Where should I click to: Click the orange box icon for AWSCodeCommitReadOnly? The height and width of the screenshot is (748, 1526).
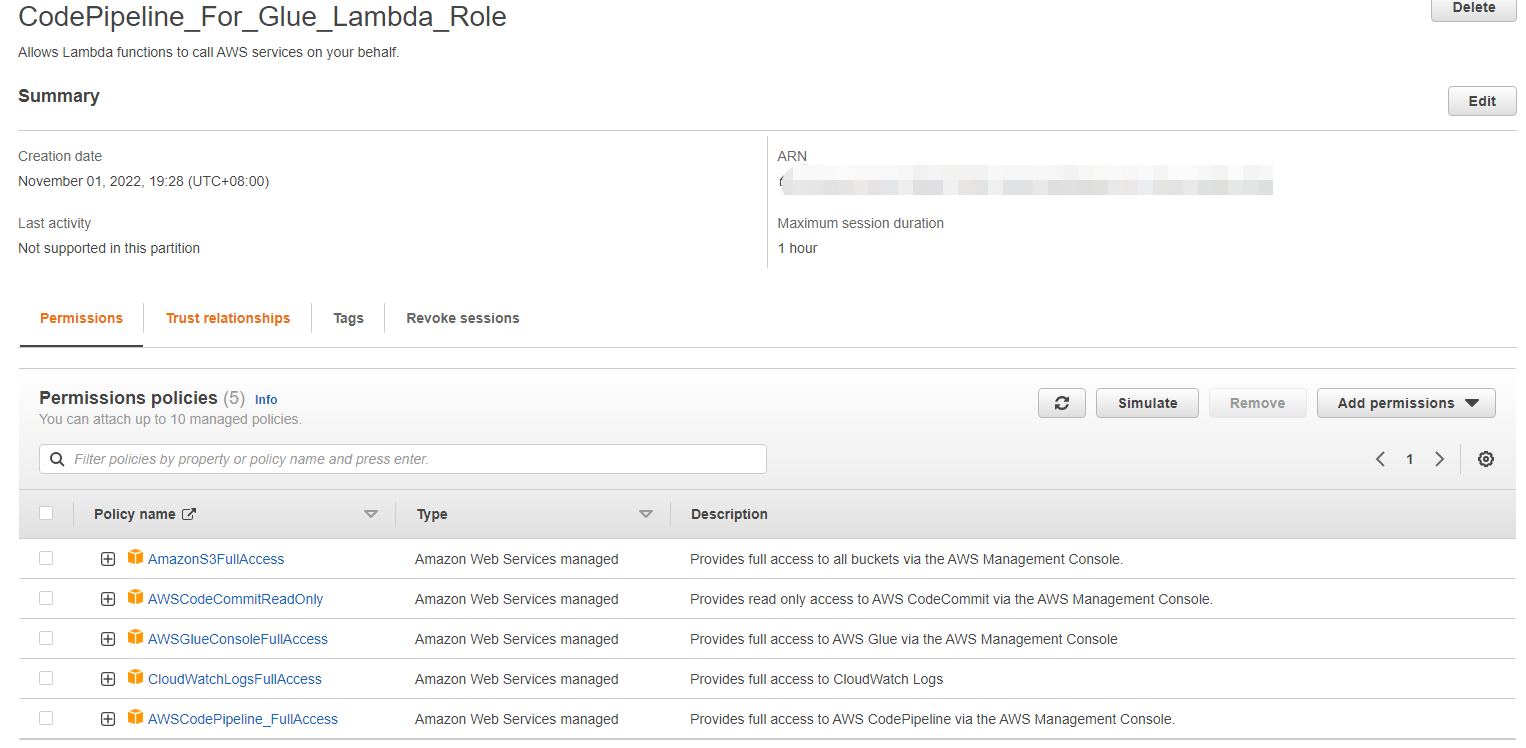click(136, 598)
